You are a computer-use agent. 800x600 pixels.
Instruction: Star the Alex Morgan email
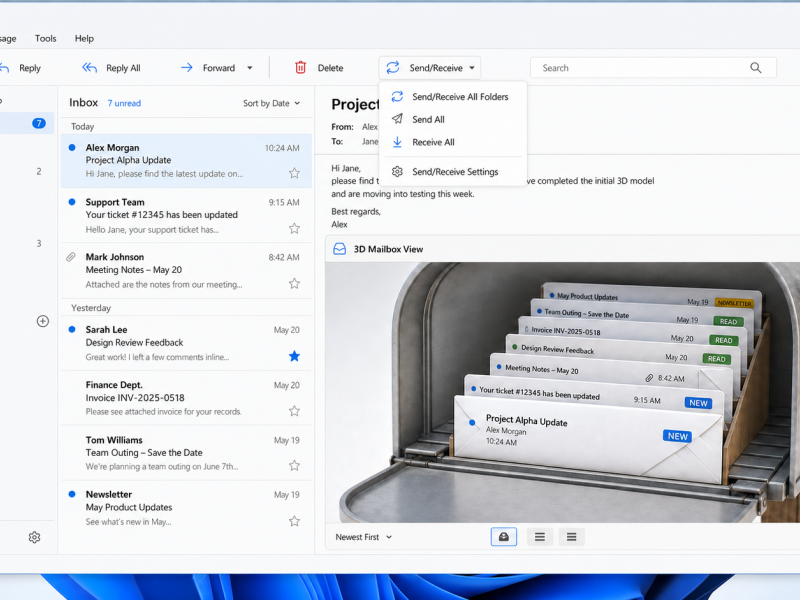[294, 173]
